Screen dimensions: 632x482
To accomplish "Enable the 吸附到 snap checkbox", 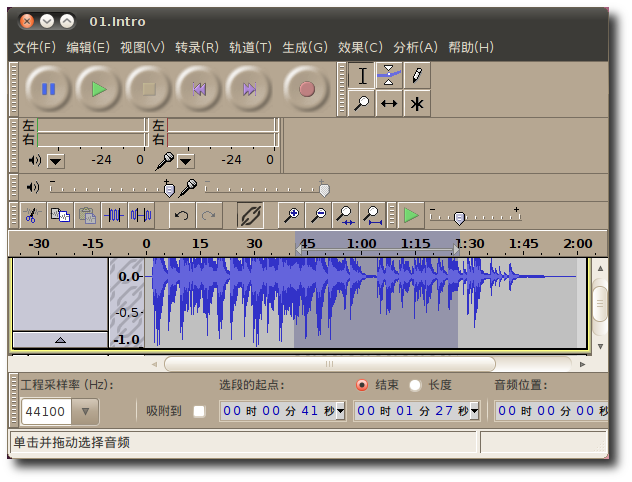I will [199, 411].
